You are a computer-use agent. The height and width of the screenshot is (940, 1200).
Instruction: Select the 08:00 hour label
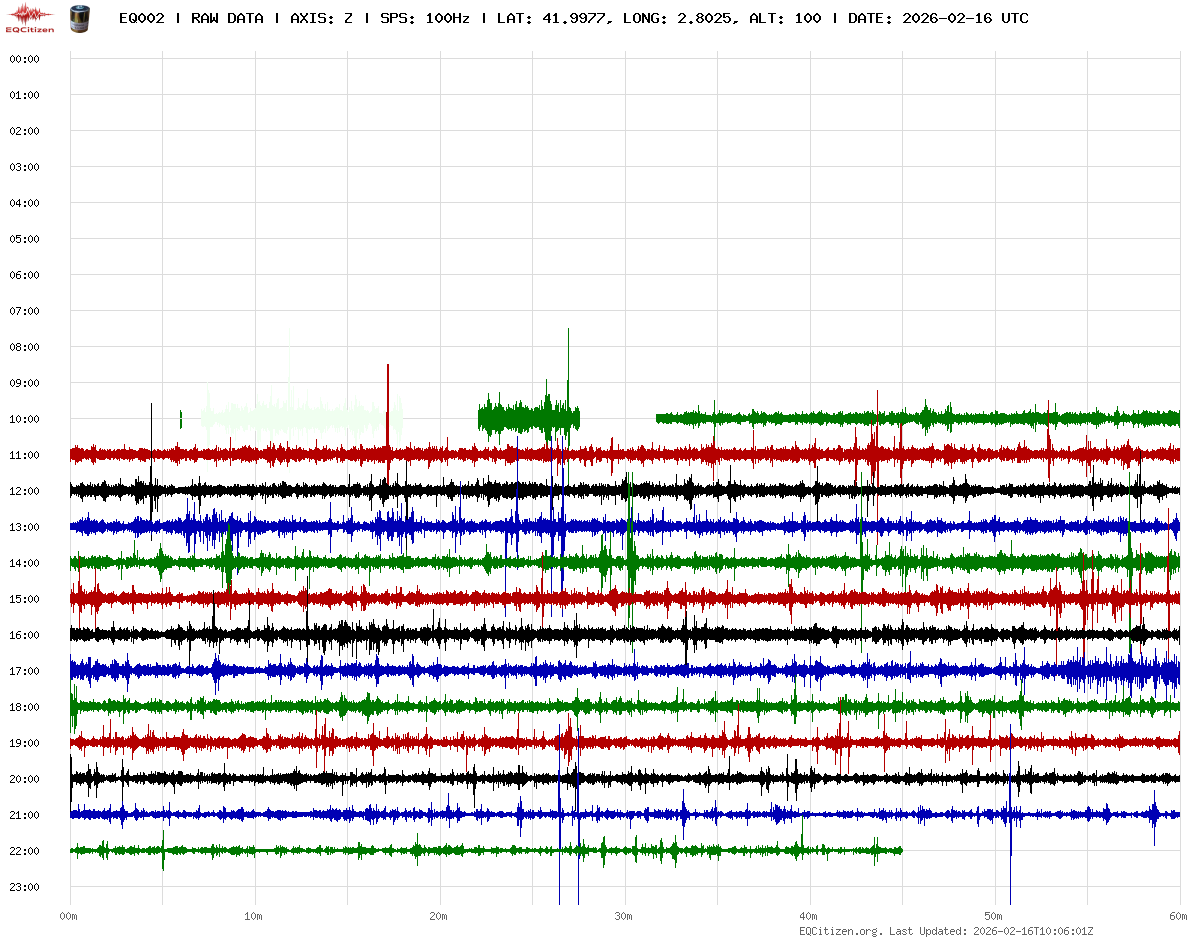24,347
